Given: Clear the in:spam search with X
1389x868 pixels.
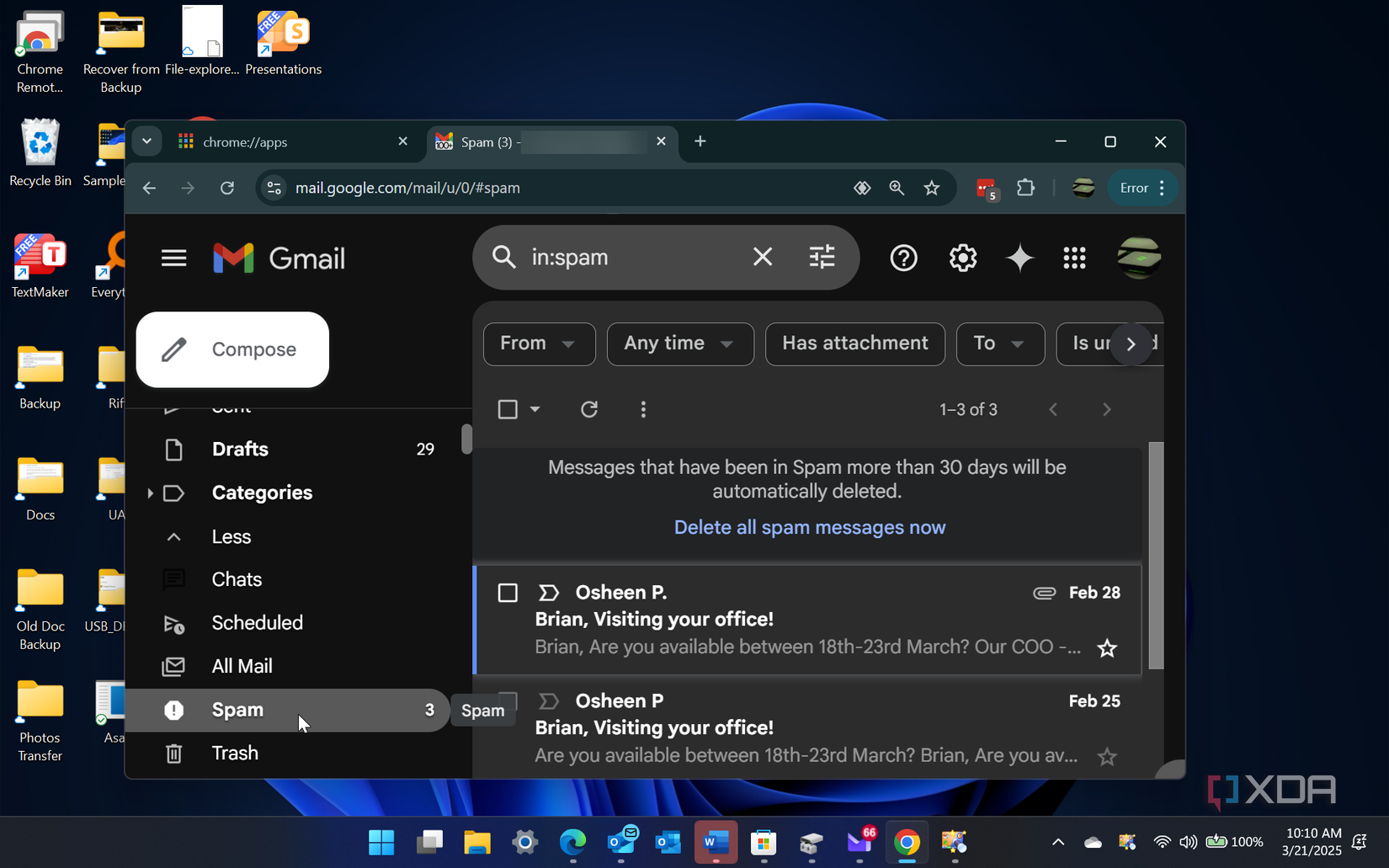Looking at the screenshot, I should [762, 257].
